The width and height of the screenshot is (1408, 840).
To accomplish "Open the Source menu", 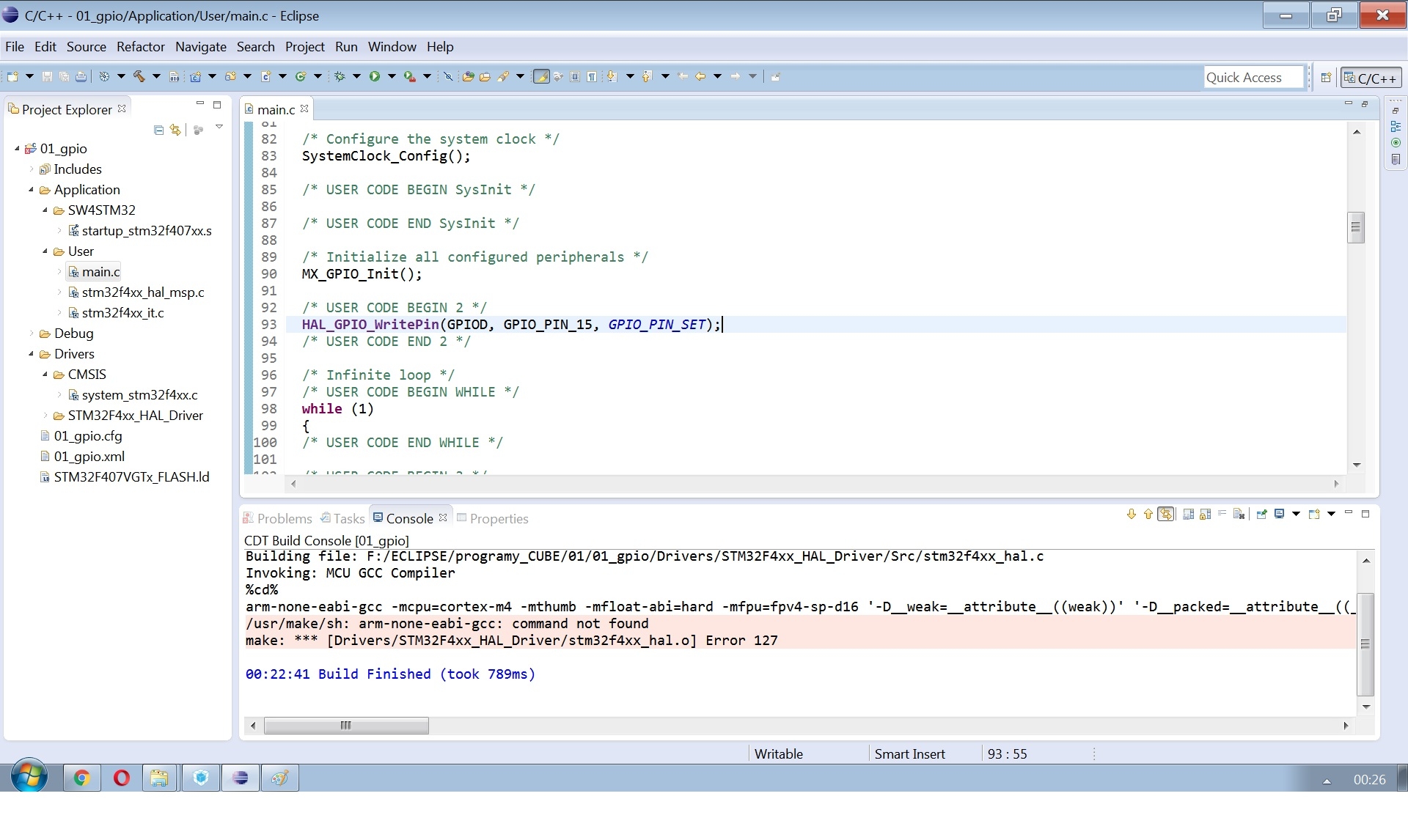I will tap(87, 47).
